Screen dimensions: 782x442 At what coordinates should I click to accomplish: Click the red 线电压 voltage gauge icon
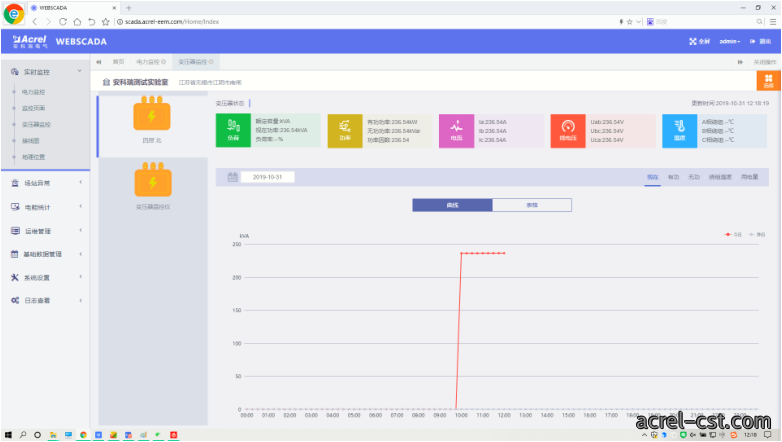click(x=568, y=131)
